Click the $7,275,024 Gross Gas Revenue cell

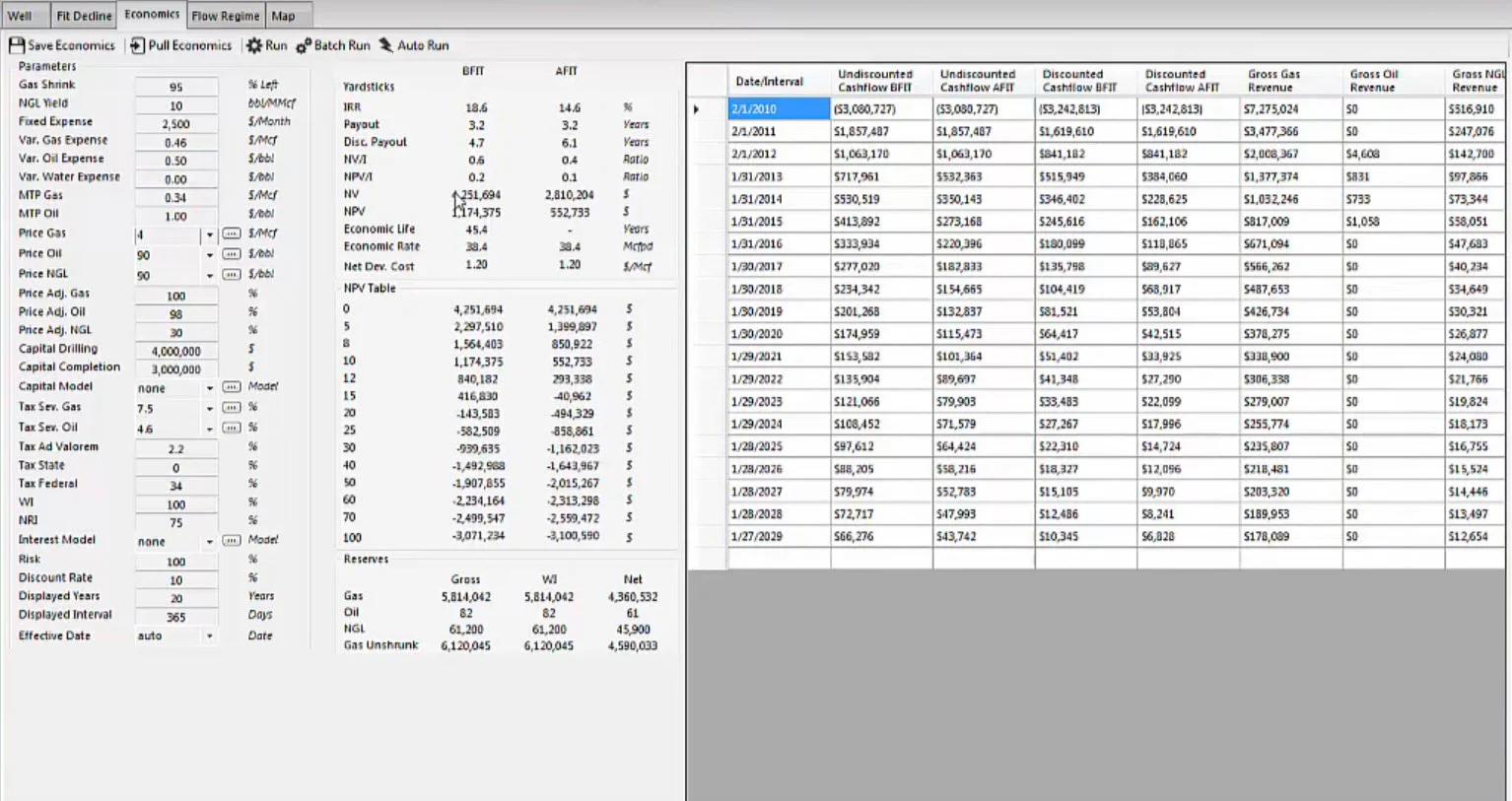pyautogui.click(x=1290, y=109)
